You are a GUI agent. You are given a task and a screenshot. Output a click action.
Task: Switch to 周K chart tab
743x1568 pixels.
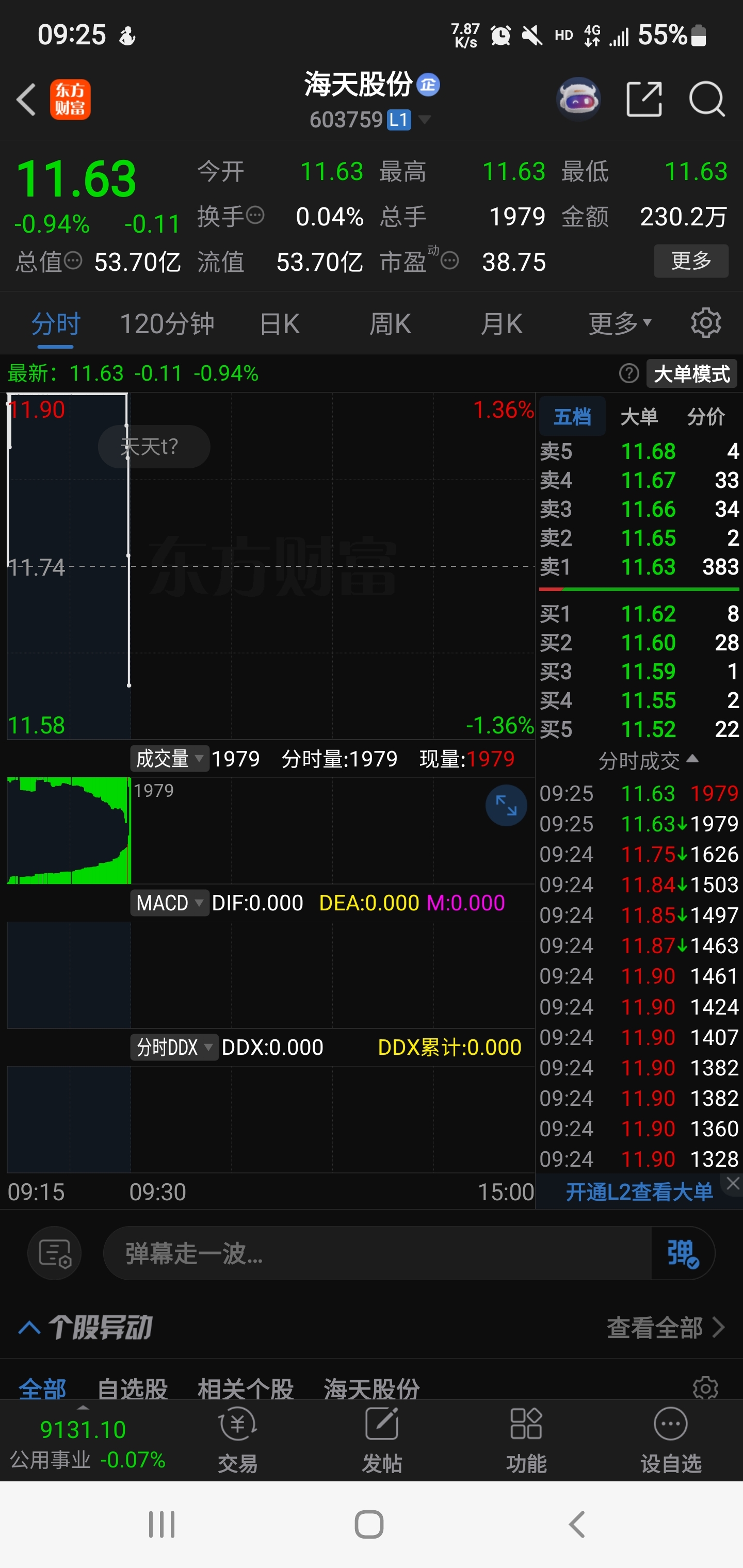point(390,323)
